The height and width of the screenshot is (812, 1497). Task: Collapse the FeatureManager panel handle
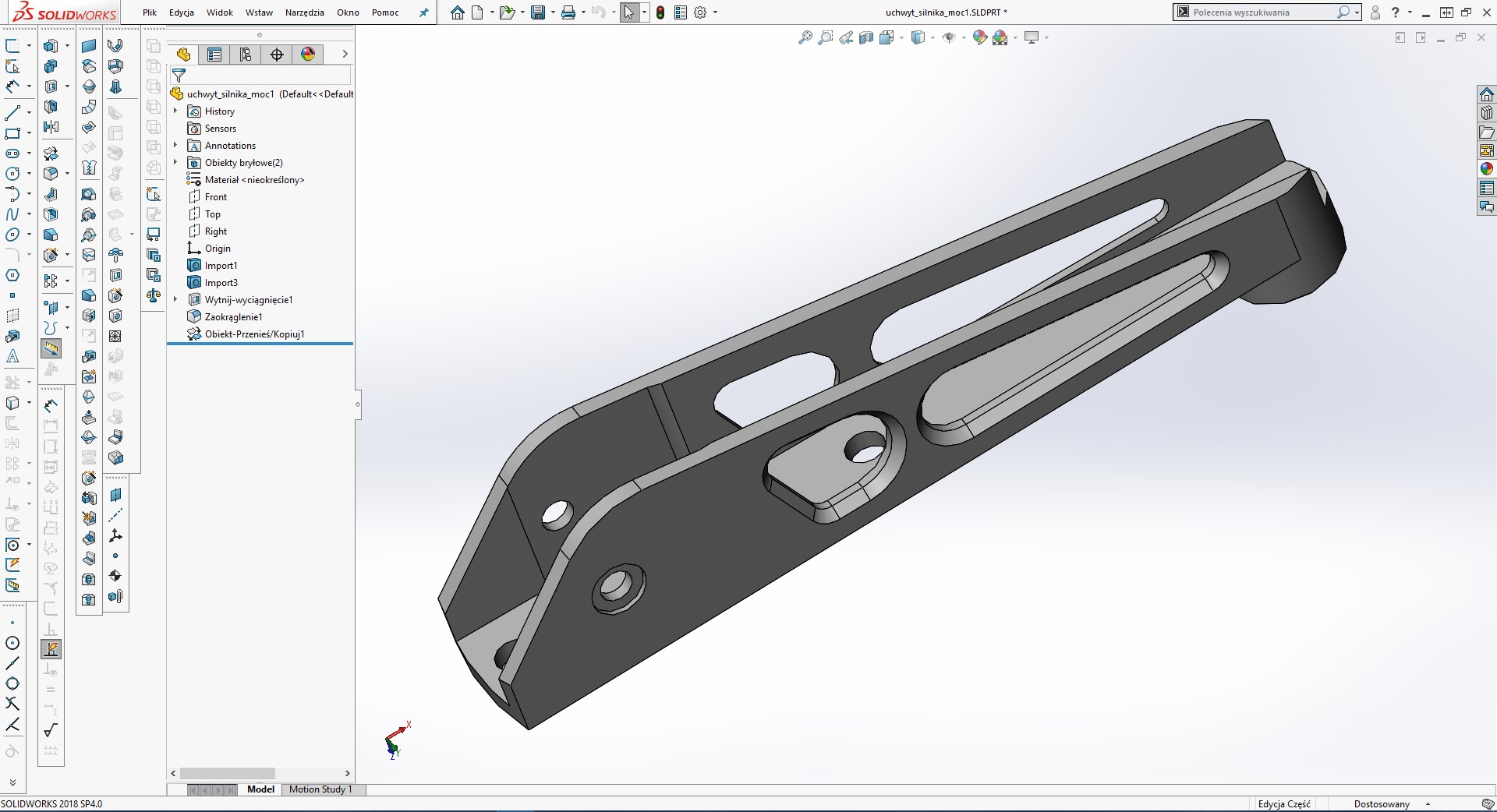[x=358, y=404]
